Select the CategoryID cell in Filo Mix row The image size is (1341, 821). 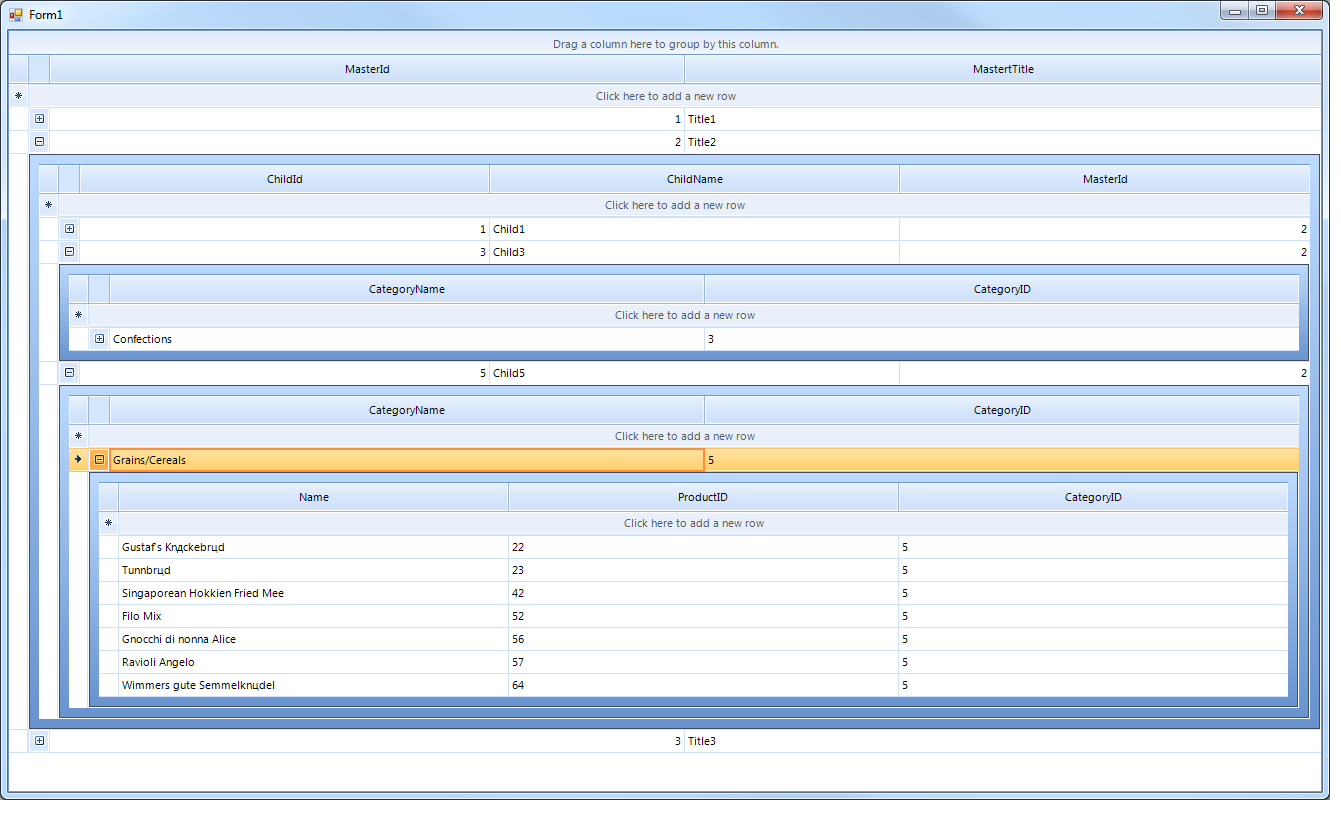(x=1093, y=616)
